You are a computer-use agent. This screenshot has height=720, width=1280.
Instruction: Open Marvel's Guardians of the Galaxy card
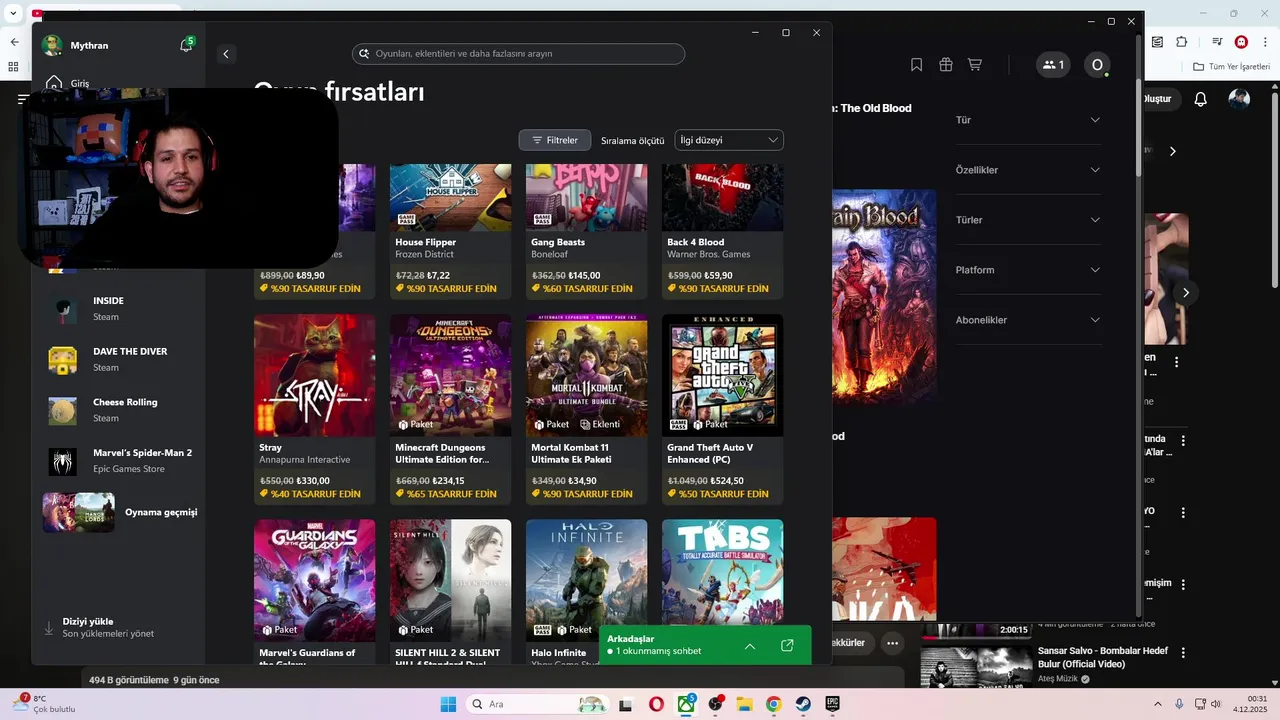click(315, 591)
